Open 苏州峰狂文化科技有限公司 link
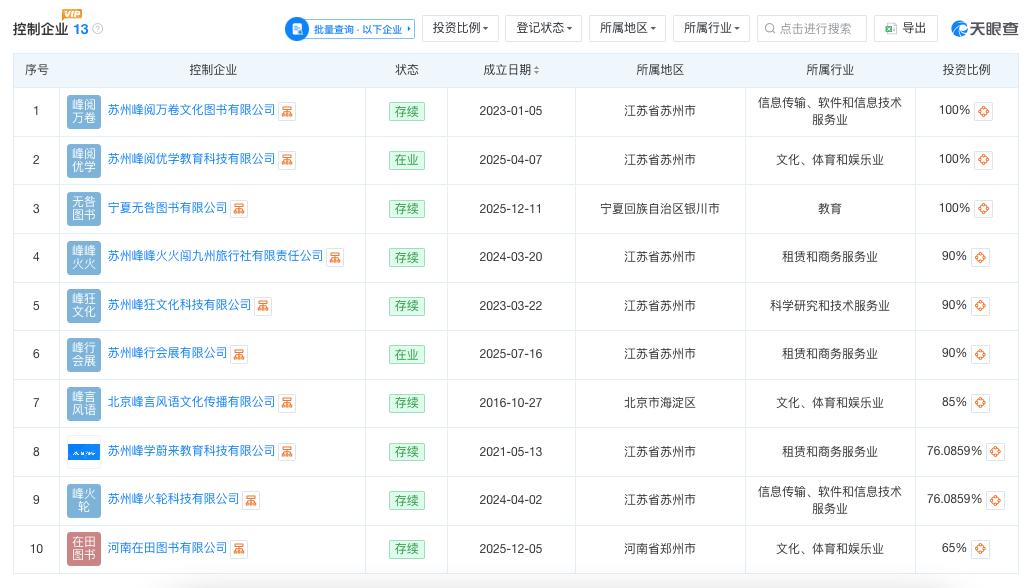The width and height of the screenshot is (1027, 588). tap(179, 304)
